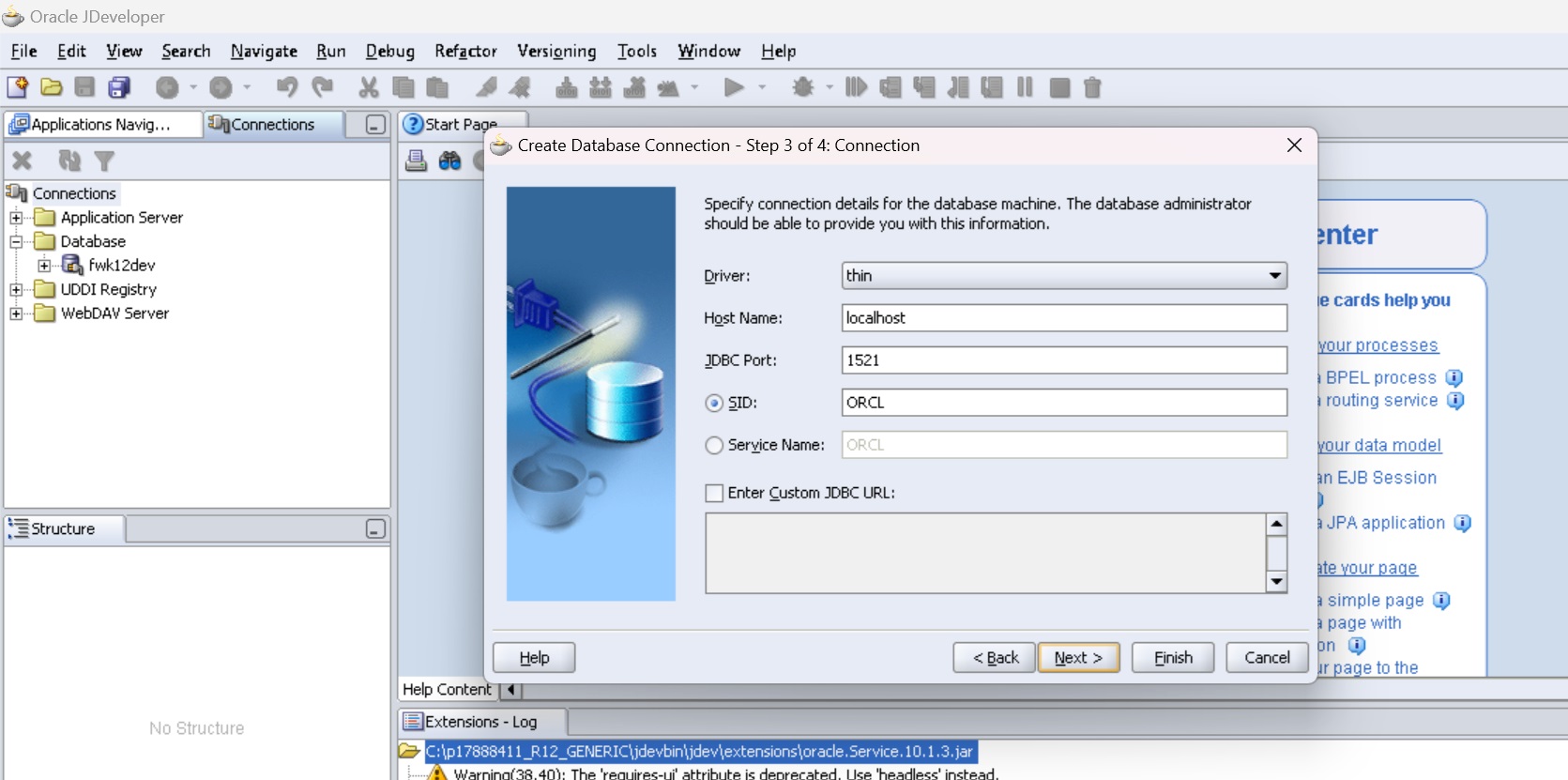Viewport: 1568px width, 780px height.
Task: Open the 'your data model' link
Action: coord(1379,446)
